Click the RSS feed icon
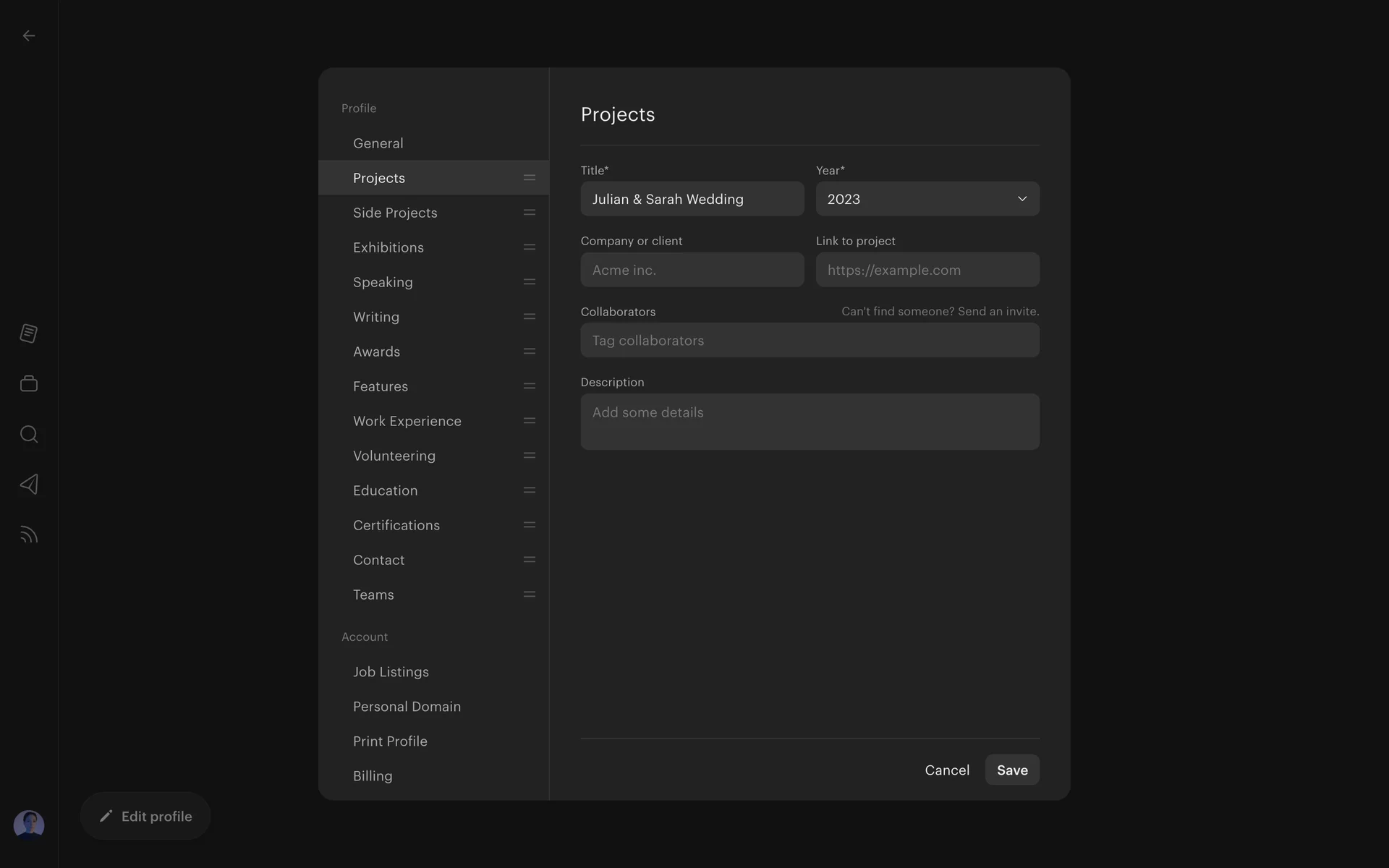The width and height of the screenshot is (1389, 868). tap(29, 535)
